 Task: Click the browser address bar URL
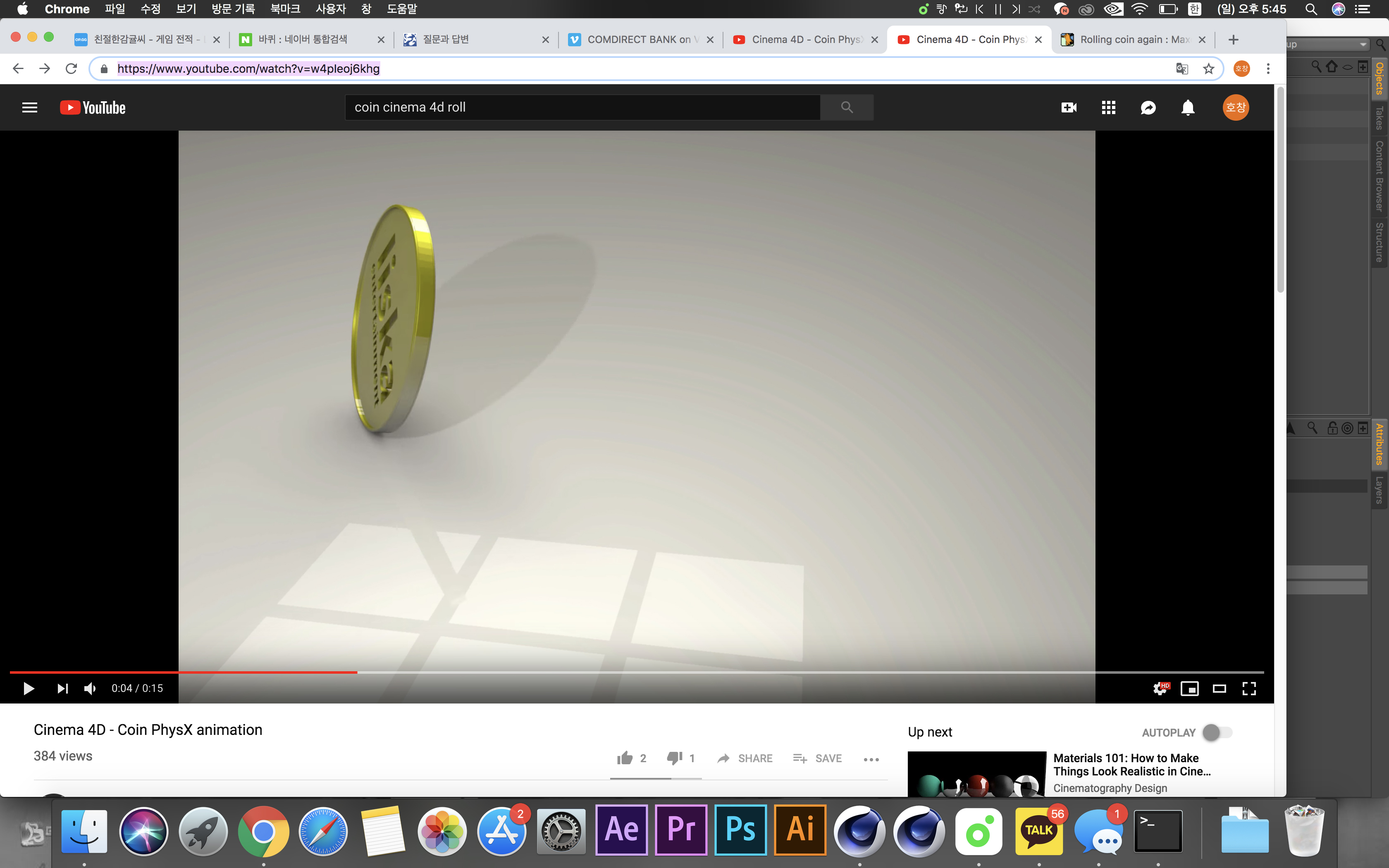coord(248,69)
